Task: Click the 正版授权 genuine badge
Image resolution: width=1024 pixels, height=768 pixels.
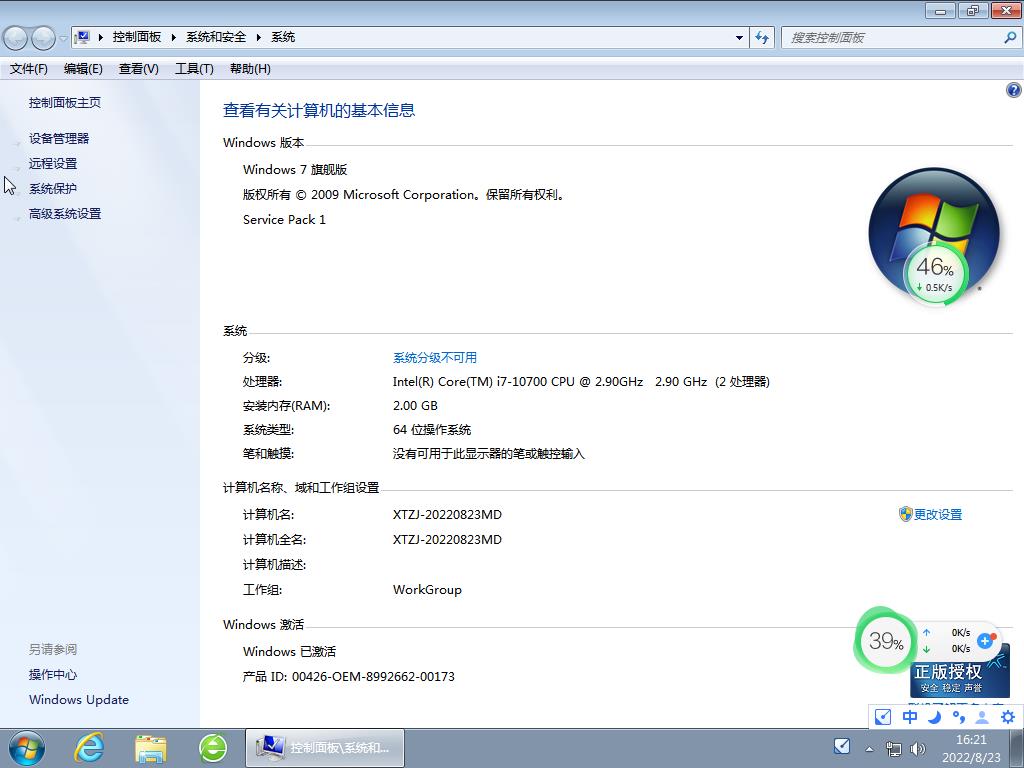Action: (951, 679)
